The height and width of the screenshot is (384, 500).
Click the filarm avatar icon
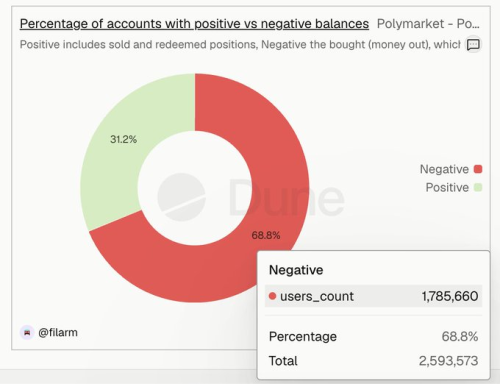pyautogui.click(x=27, y=332)
